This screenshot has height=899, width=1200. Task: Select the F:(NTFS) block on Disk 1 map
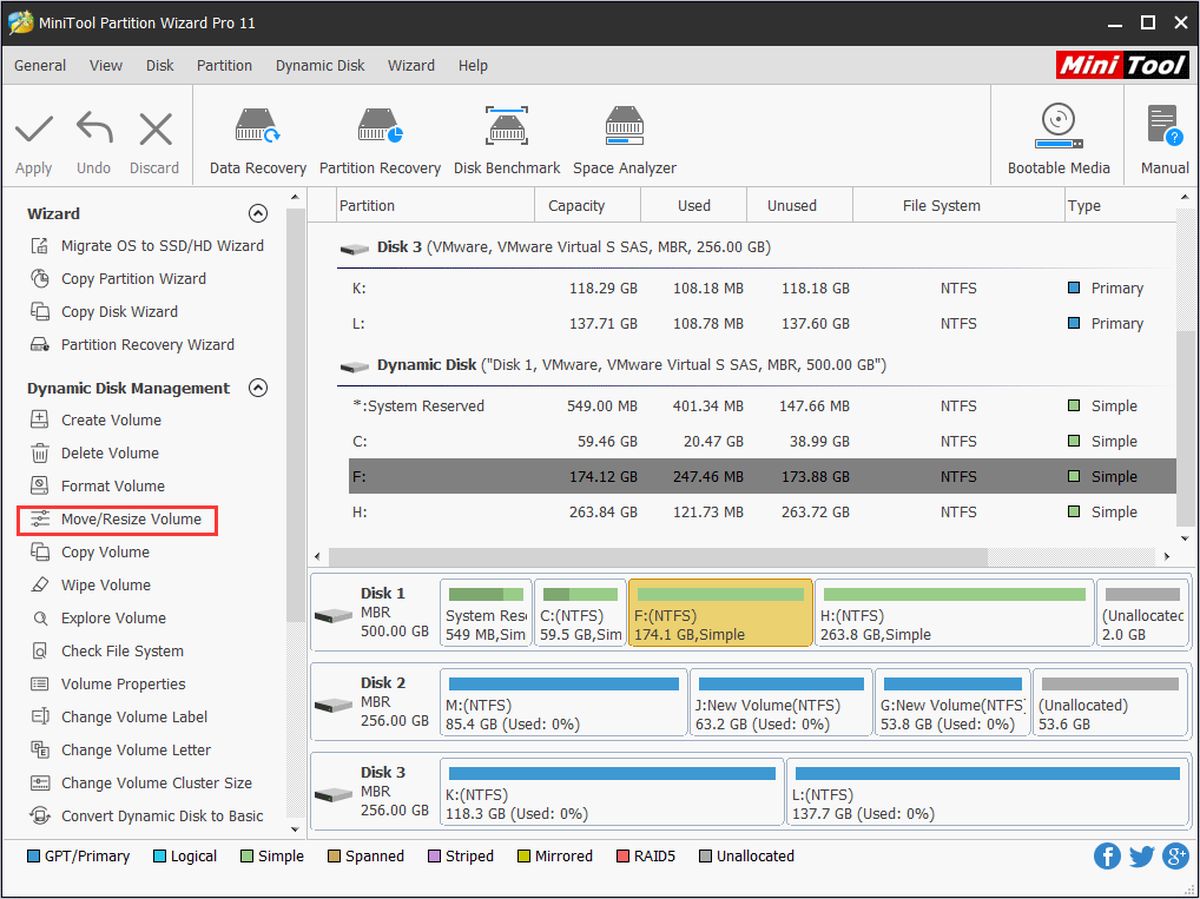(x=720, y=613)
